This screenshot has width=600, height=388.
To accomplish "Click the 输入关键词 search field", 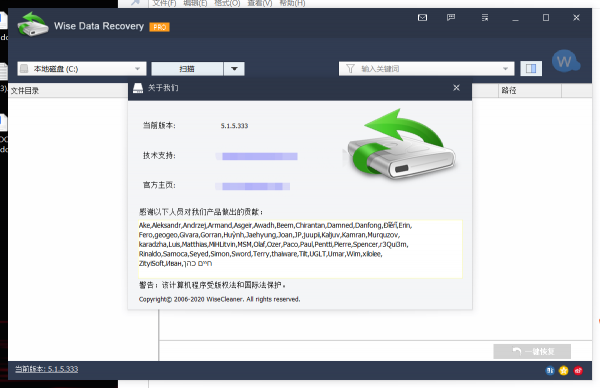I will (426, 69).
